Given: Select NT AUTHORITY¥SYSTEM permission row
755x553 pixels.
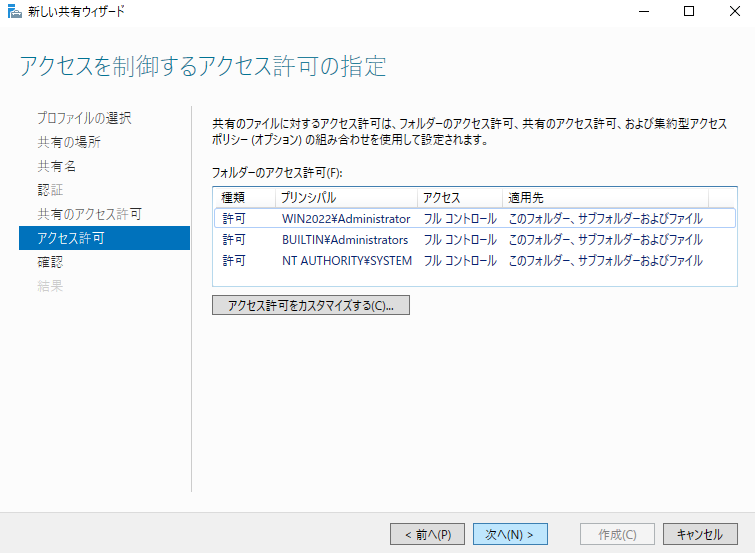Looking at the screenshot, I should click(346, 261).
